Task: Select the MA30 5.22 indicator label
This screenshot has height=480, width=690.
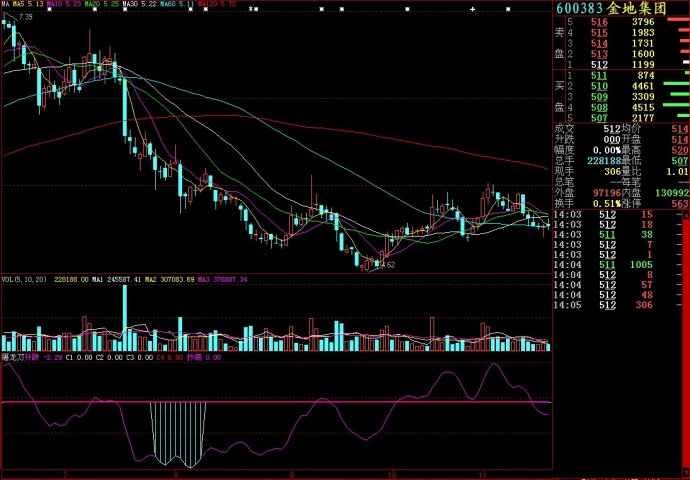Action: 139,4
